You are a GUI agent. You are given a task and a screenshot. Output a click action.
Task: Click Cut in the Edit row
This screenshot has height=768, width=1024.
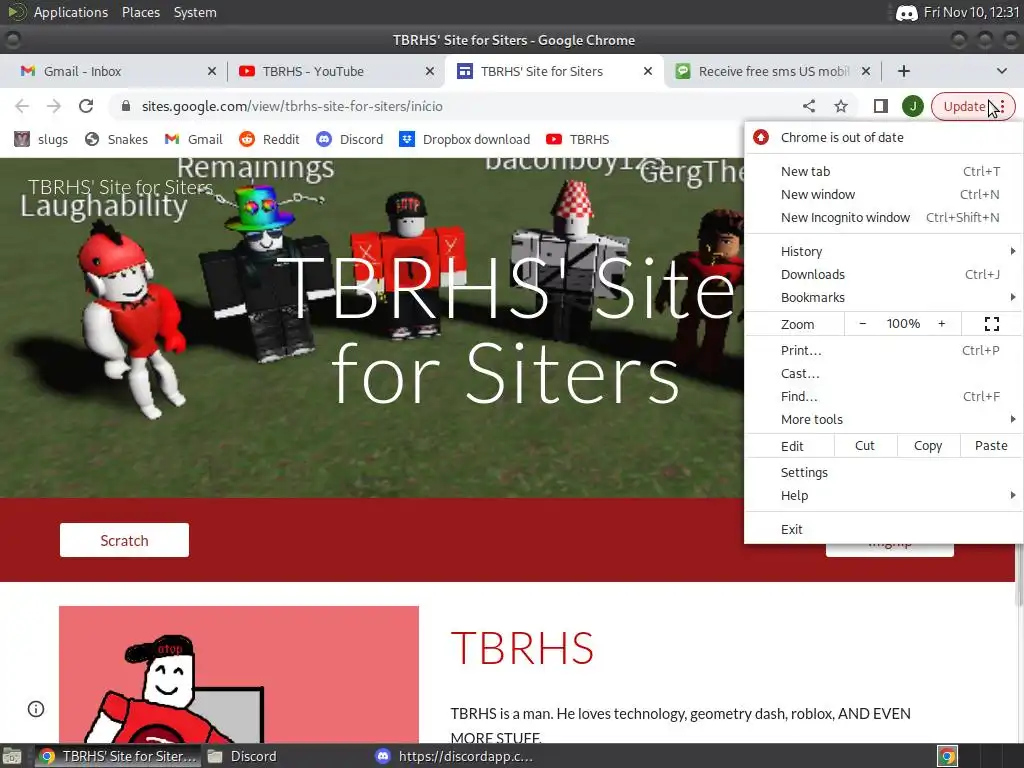click(x=865, y=445)
